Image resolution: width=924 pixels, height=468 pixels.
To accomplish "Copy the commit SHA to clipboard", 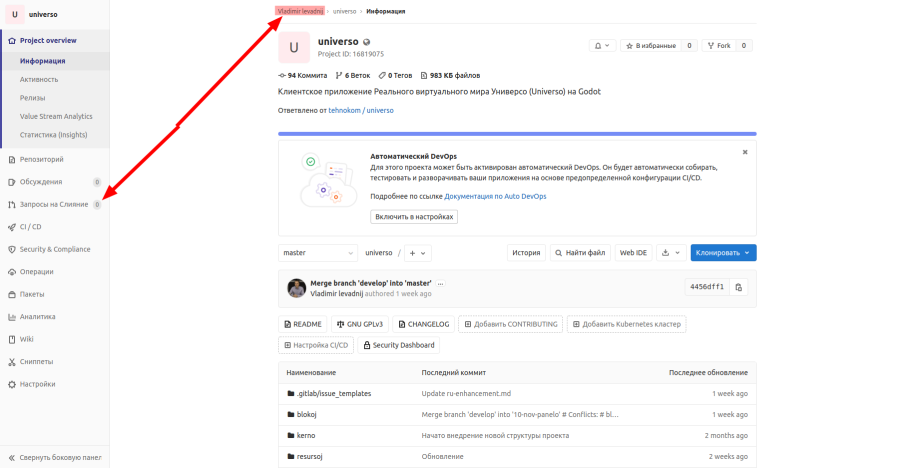I will tap(738, 287).
